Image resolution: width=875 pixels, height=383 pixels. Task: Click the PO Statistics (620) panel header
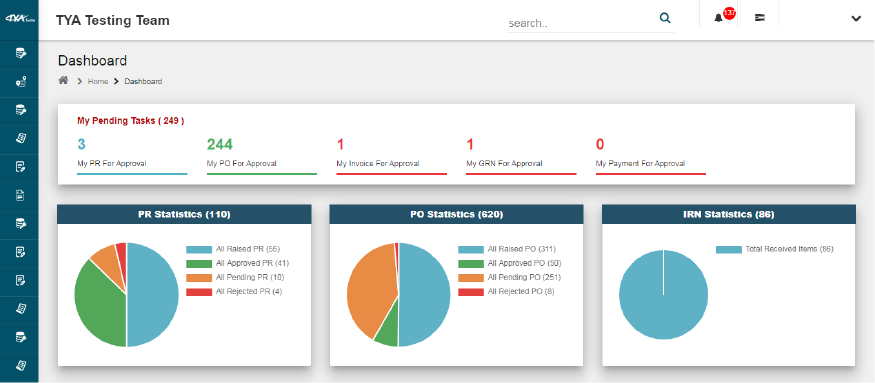pos(456,214)
